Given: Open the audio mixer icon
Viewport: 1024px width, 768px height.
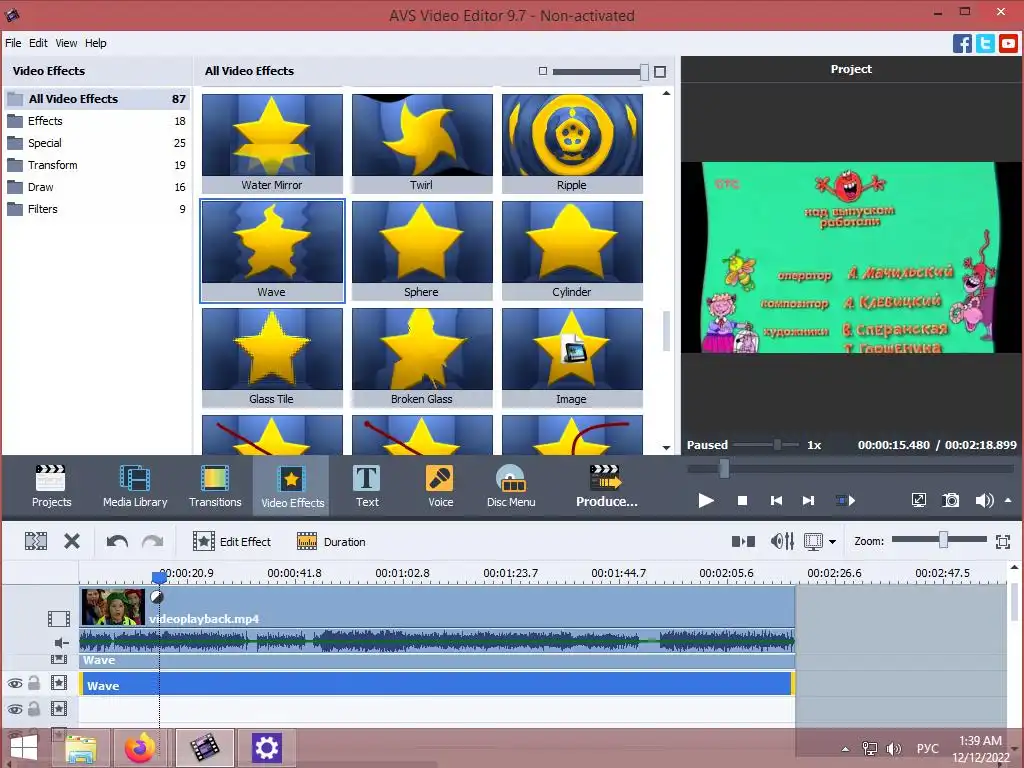Looking at the screenshot, I should pyautogui.click(x=782, y=541).
